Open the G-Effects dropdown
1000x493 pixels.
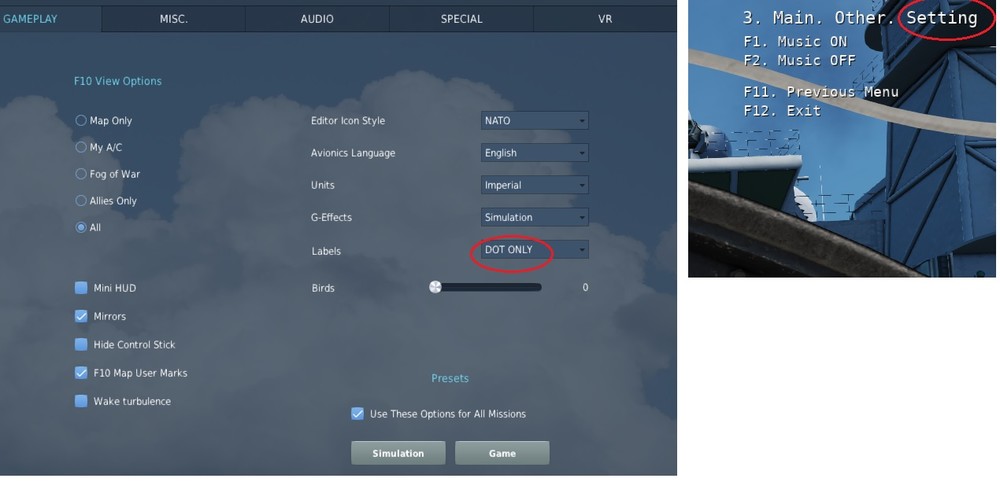pos(534,217)
